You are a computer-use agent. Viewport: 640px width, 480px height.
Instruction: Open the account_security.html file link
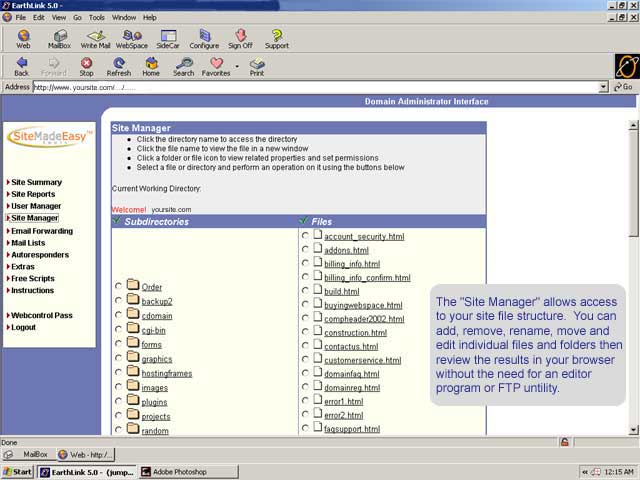(x=364, y=237)
